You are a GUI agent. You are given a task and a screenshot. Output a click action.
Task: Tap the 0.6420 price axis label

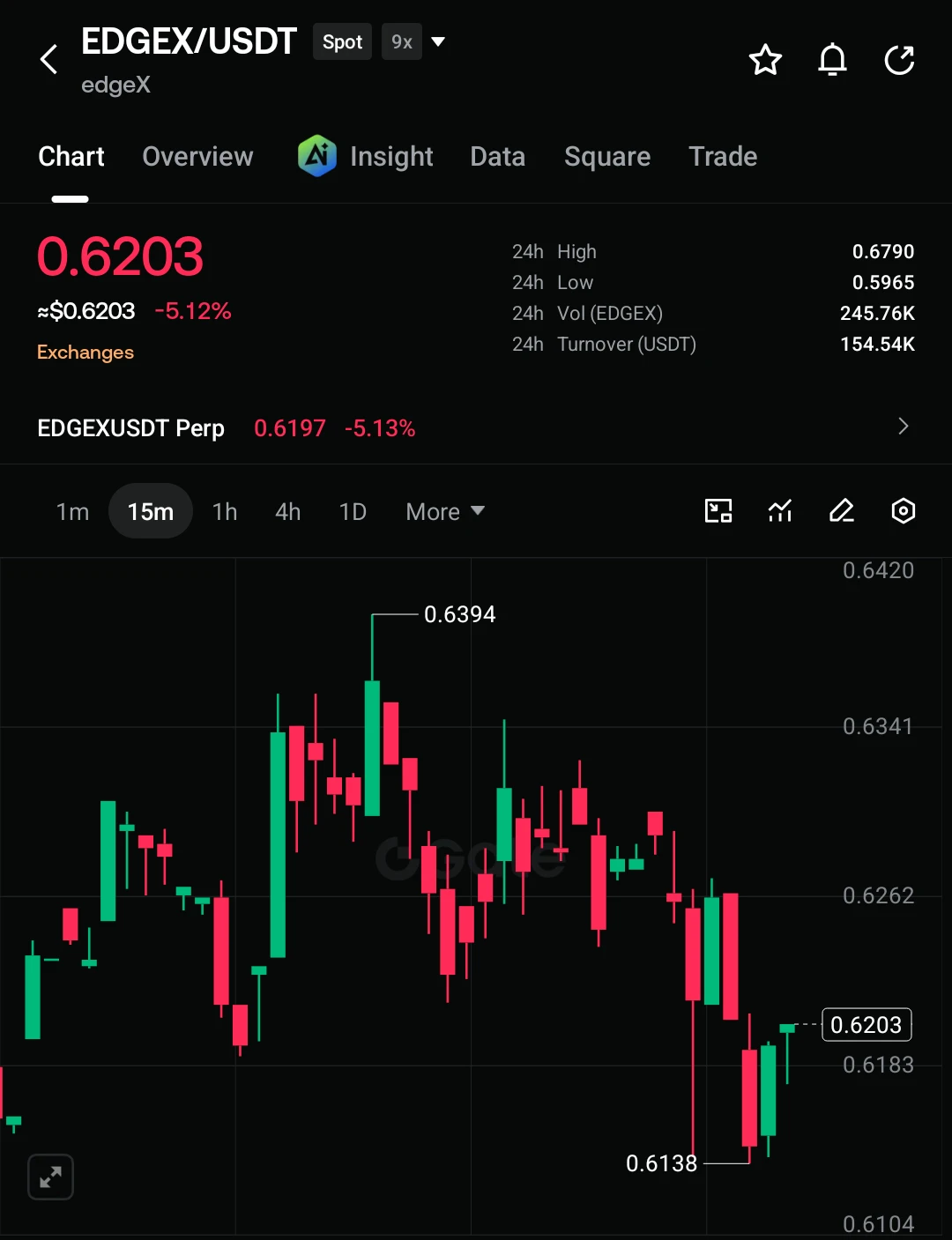click(878, 570)
